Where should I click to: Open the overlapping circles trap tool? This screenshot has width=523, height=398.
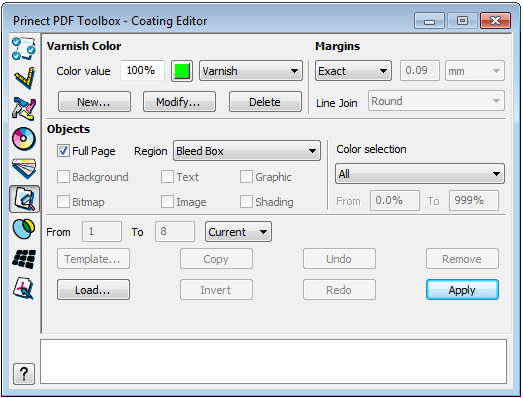[24, 229]
